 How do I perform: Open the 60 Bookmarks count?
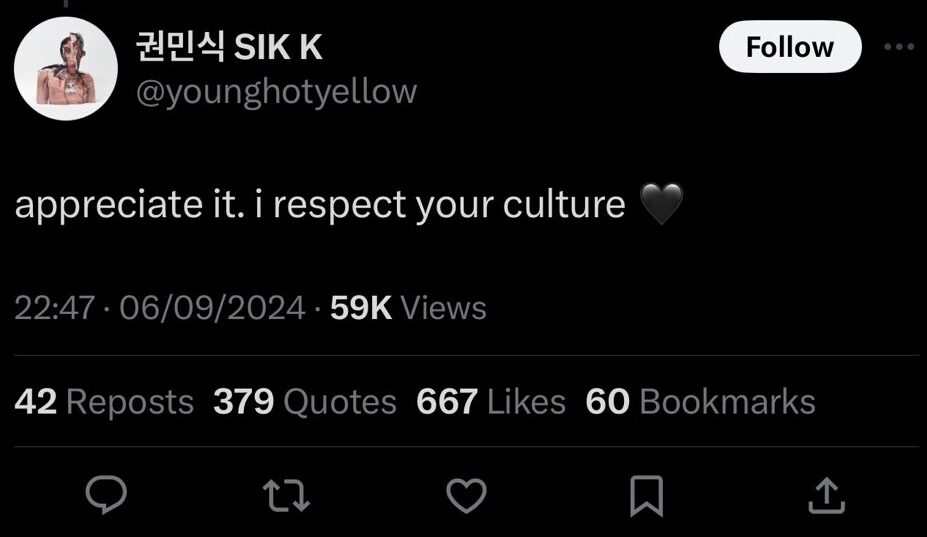(x=701, y=402)
